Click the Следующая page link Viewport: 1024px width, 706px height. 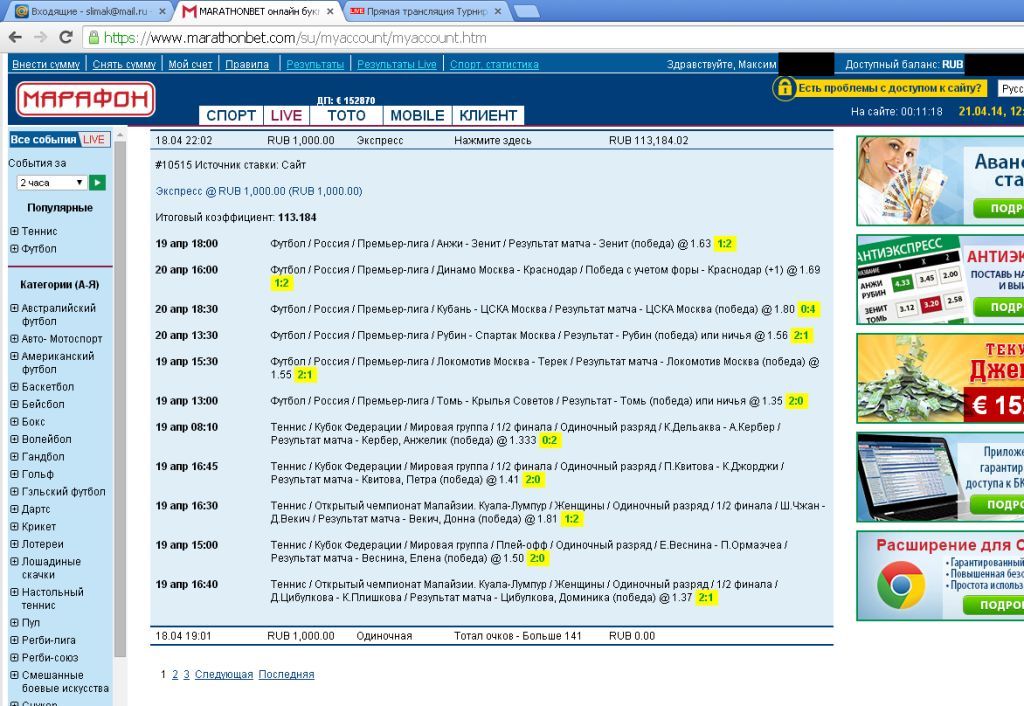pos(224,675)
